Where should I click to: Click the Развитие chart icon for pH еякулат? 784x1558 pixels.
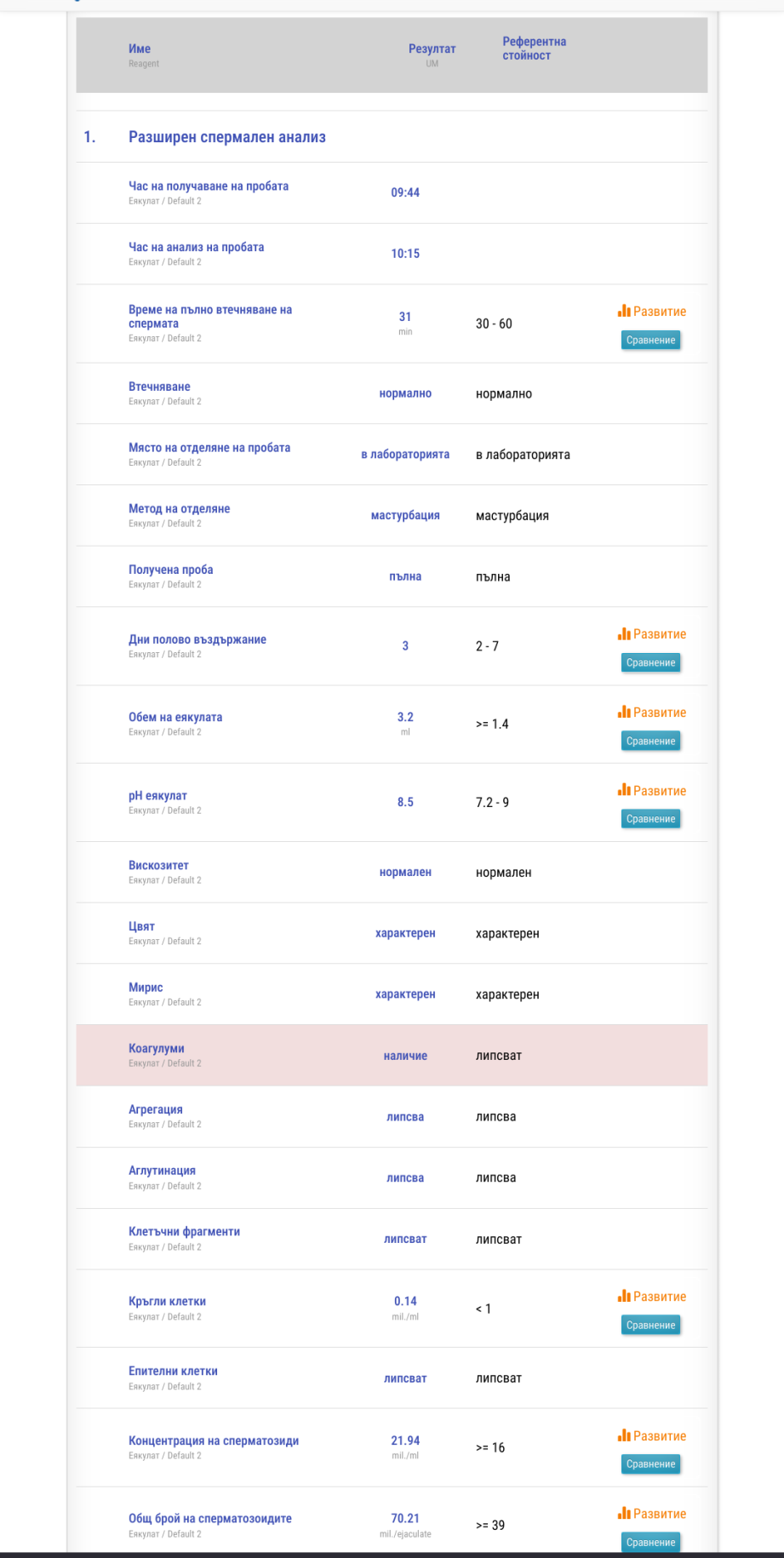624,791
